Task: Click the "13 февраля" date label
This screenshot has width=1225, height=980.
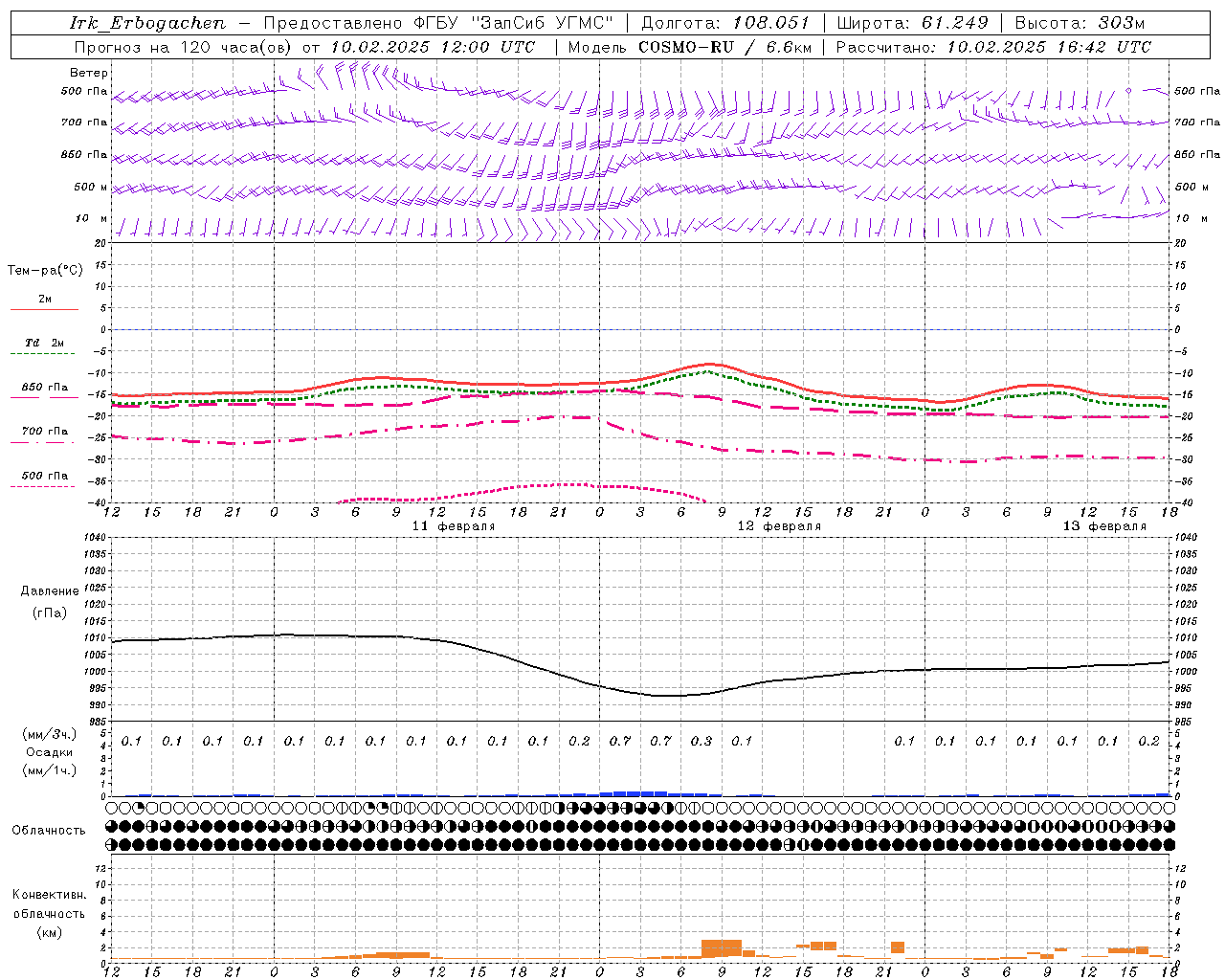Action: pos(1104,526)
